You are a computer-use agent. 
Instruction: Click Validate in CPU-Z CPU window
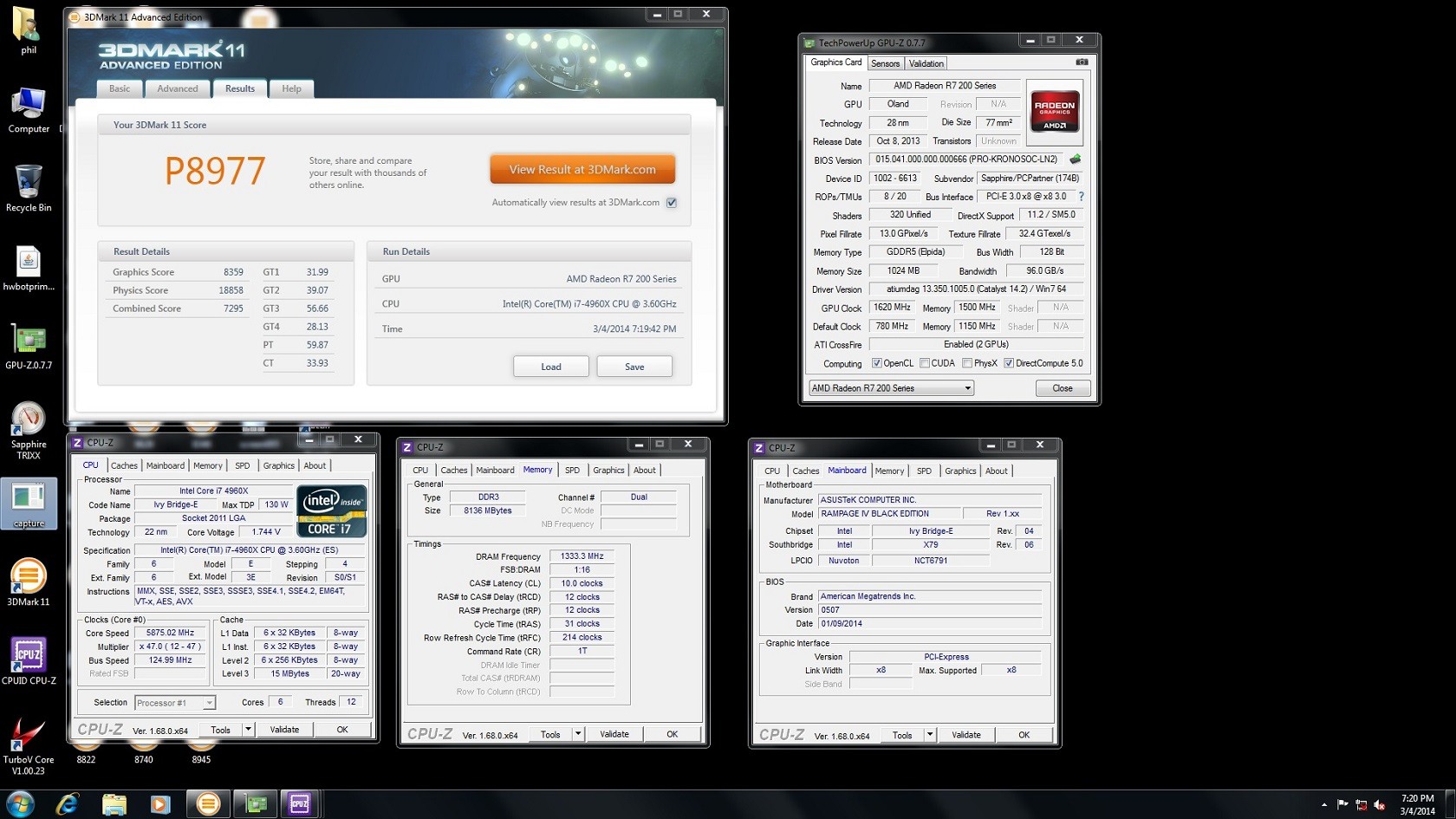tap(284, 730)
